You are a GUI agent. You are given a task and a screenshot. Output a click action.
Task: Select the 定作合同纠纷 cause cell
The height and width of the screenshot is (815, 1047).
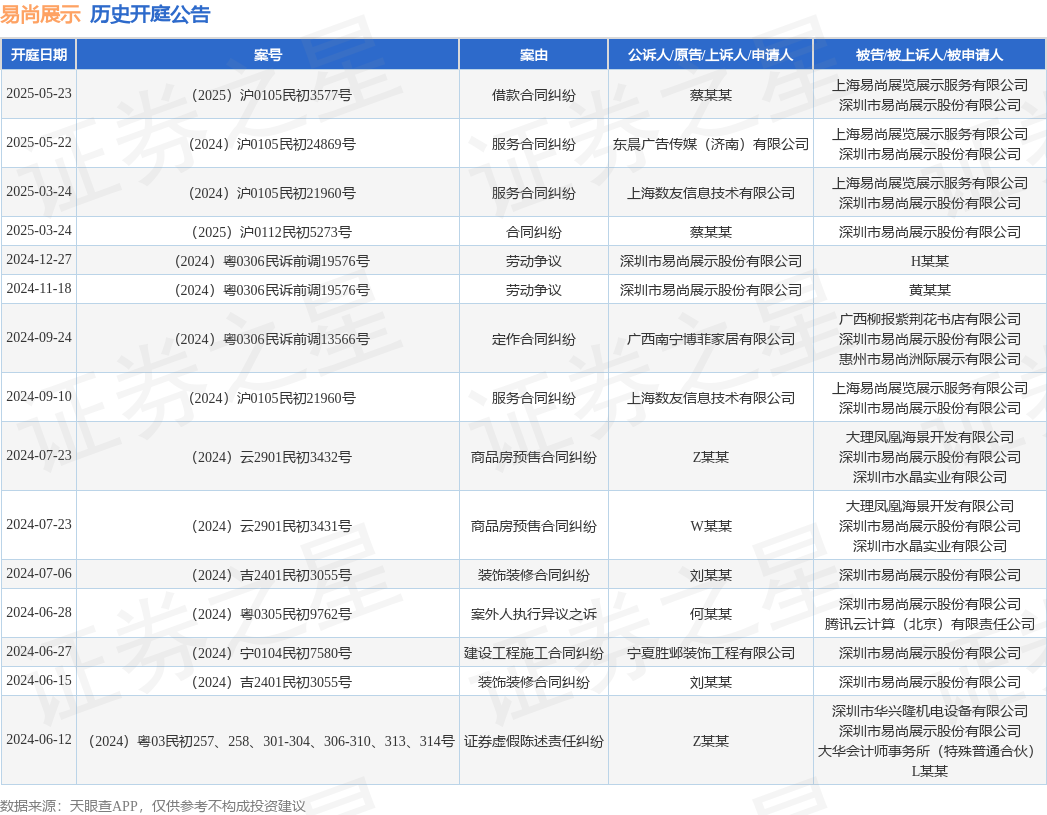click(x=534, y=339)
